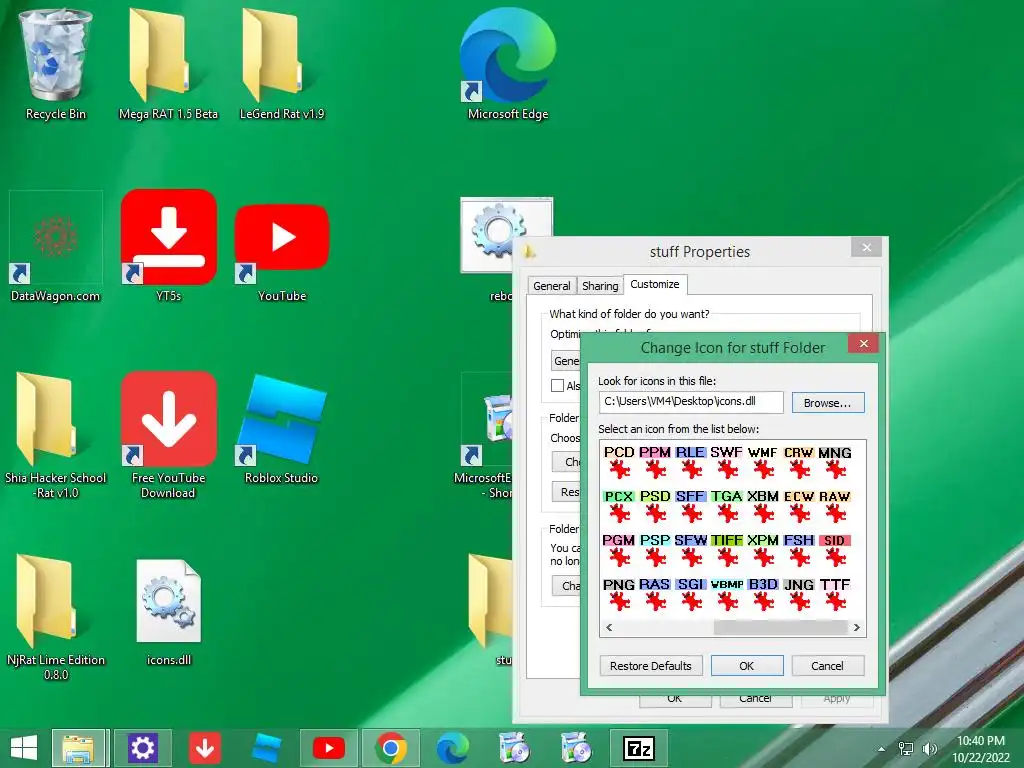Select the WMF icon
1024x768 pixels.
coord(762,462)
